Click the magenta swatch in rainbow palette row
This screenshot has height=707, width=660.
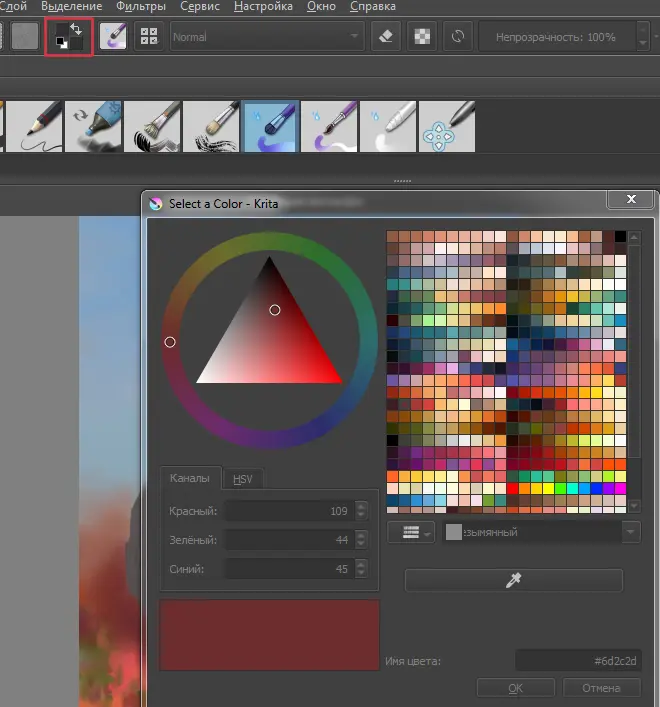620,488
